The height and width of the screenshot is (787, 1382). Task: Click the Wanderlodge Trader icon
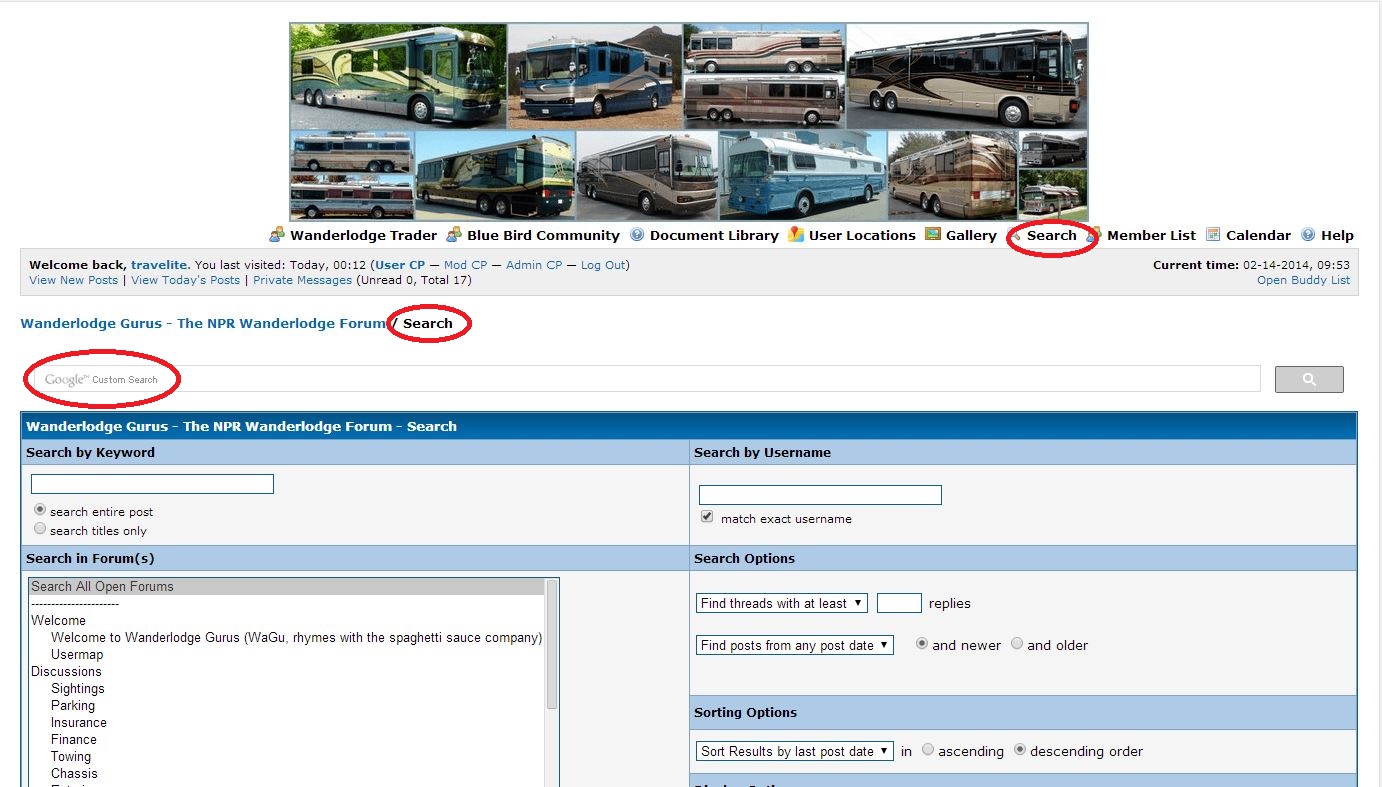pos(277,235)
